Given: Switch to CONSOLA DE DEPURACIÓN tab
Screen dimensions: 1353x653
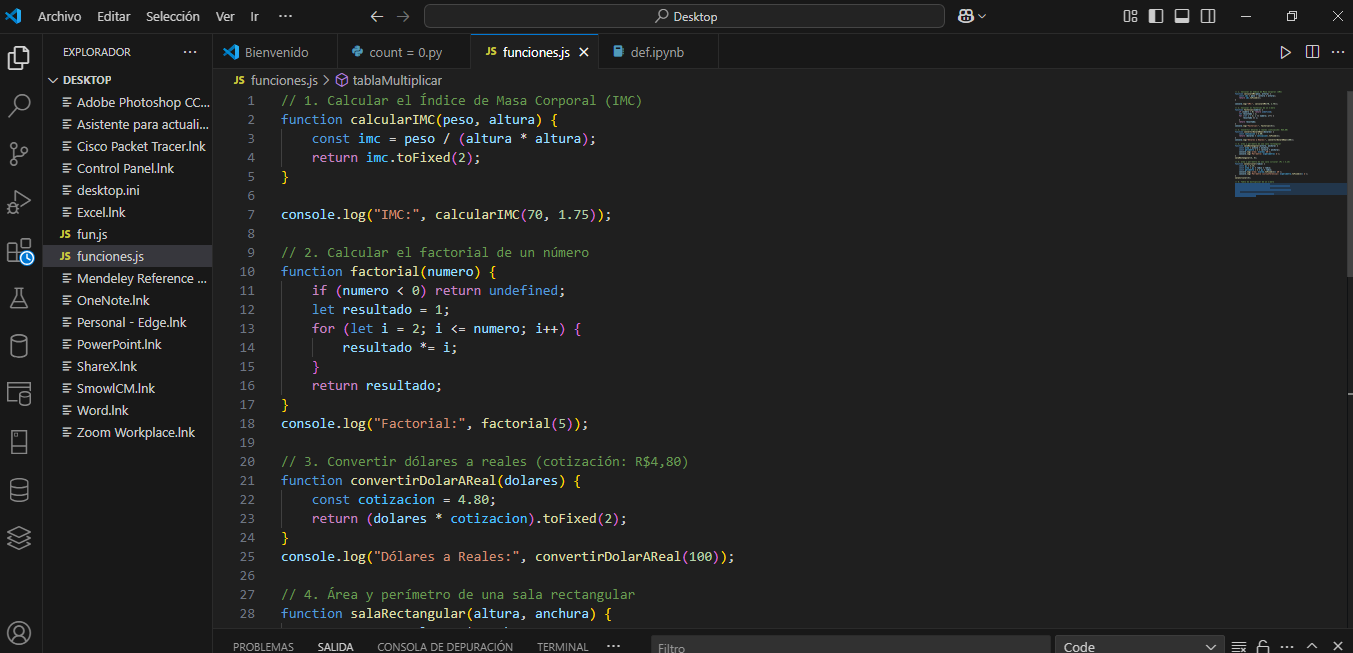Looking at the screenshot, I should point(445,646).
